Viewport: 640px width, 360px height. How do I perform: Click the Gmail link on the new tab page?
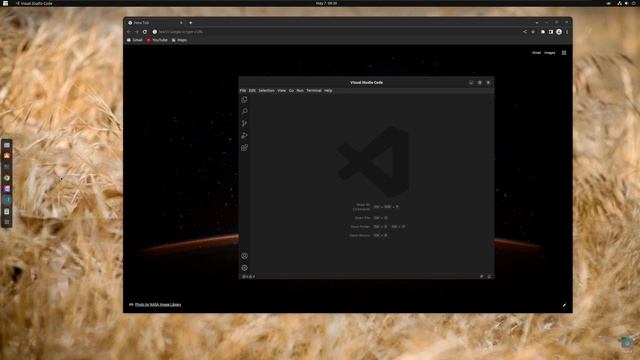point(536,53)
